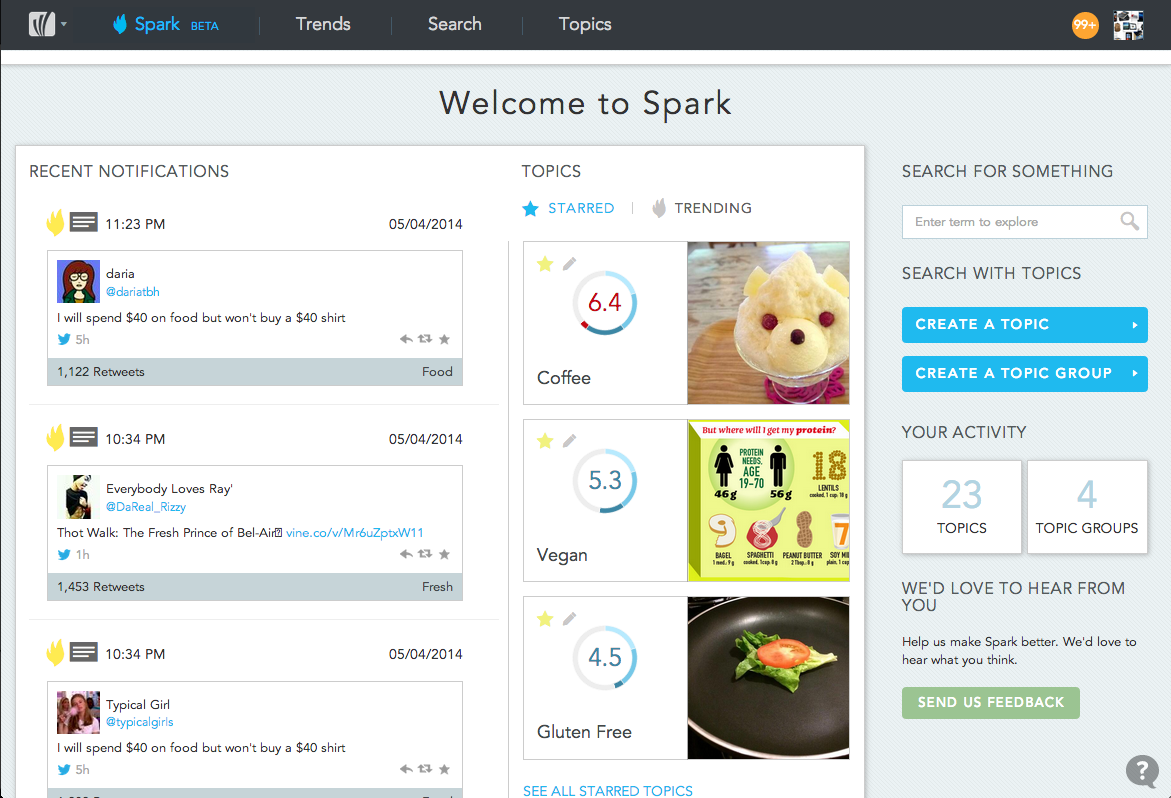Click the Send Us Feedback button
This screenshot has height=798, width=1171.
point(990,702)
